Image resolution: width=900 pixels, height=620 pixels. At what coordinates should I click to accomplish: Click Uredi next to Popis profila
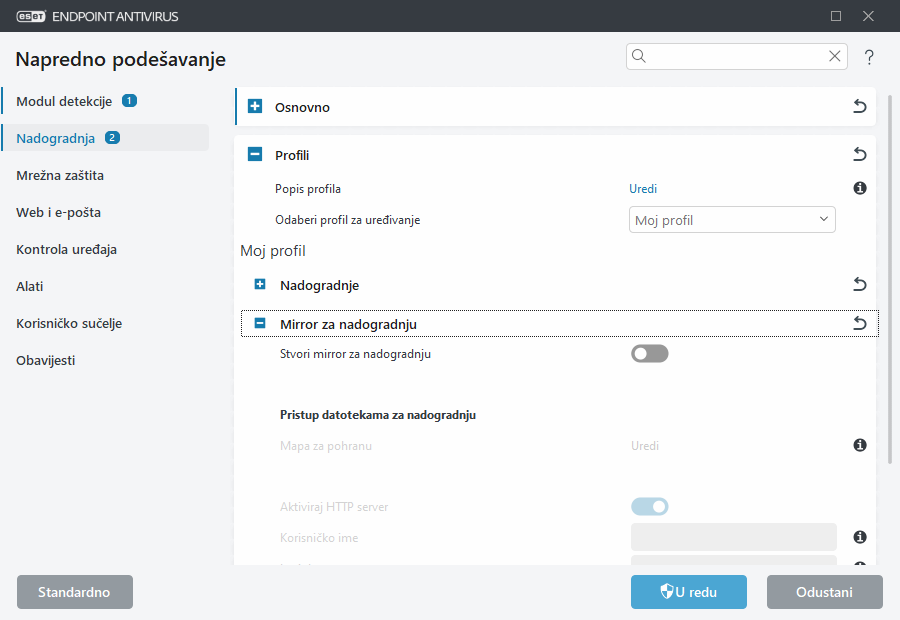[x=643, y=188]
